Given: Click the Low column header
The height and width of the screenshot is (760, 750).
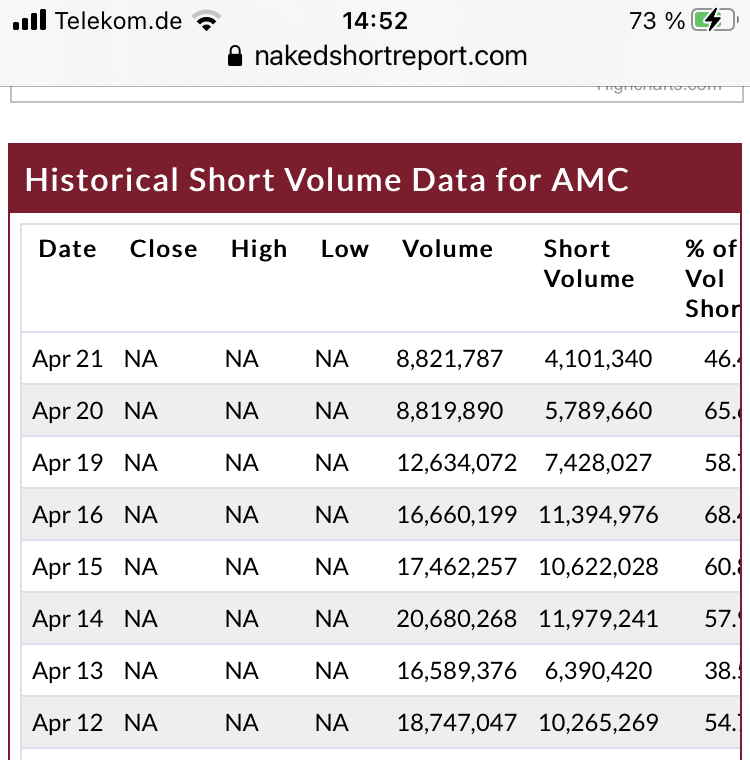Looking at the screenshot, I should 344,249.
